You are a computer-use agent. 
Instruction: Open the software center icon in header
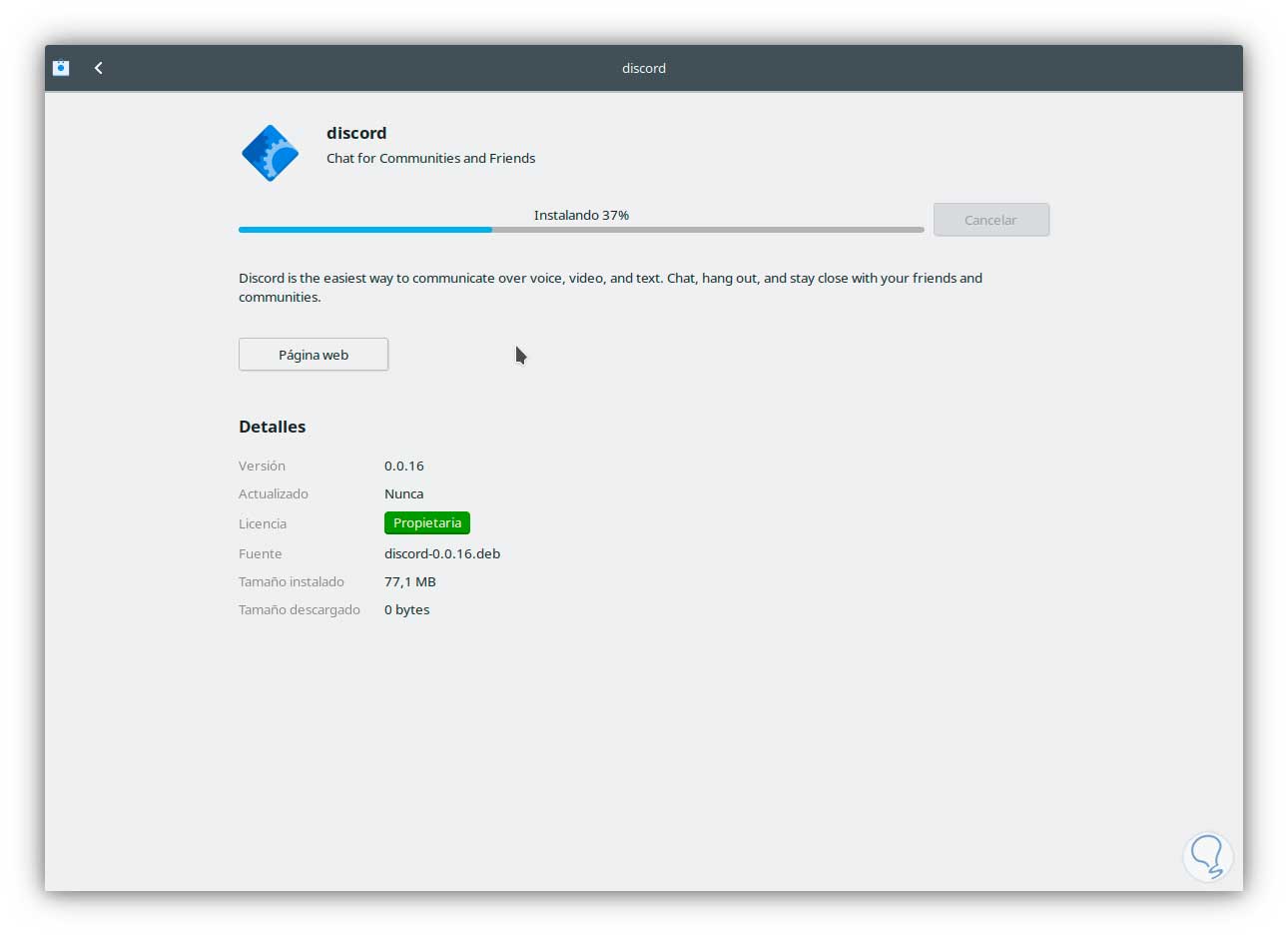61,68
